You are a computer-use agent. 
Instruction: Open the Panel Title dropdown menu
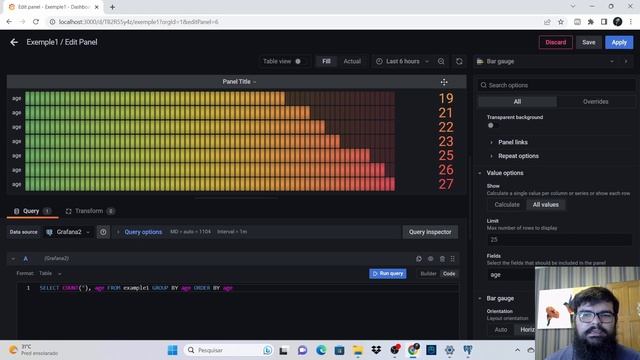pyautogui.click(x=239, y=82)
